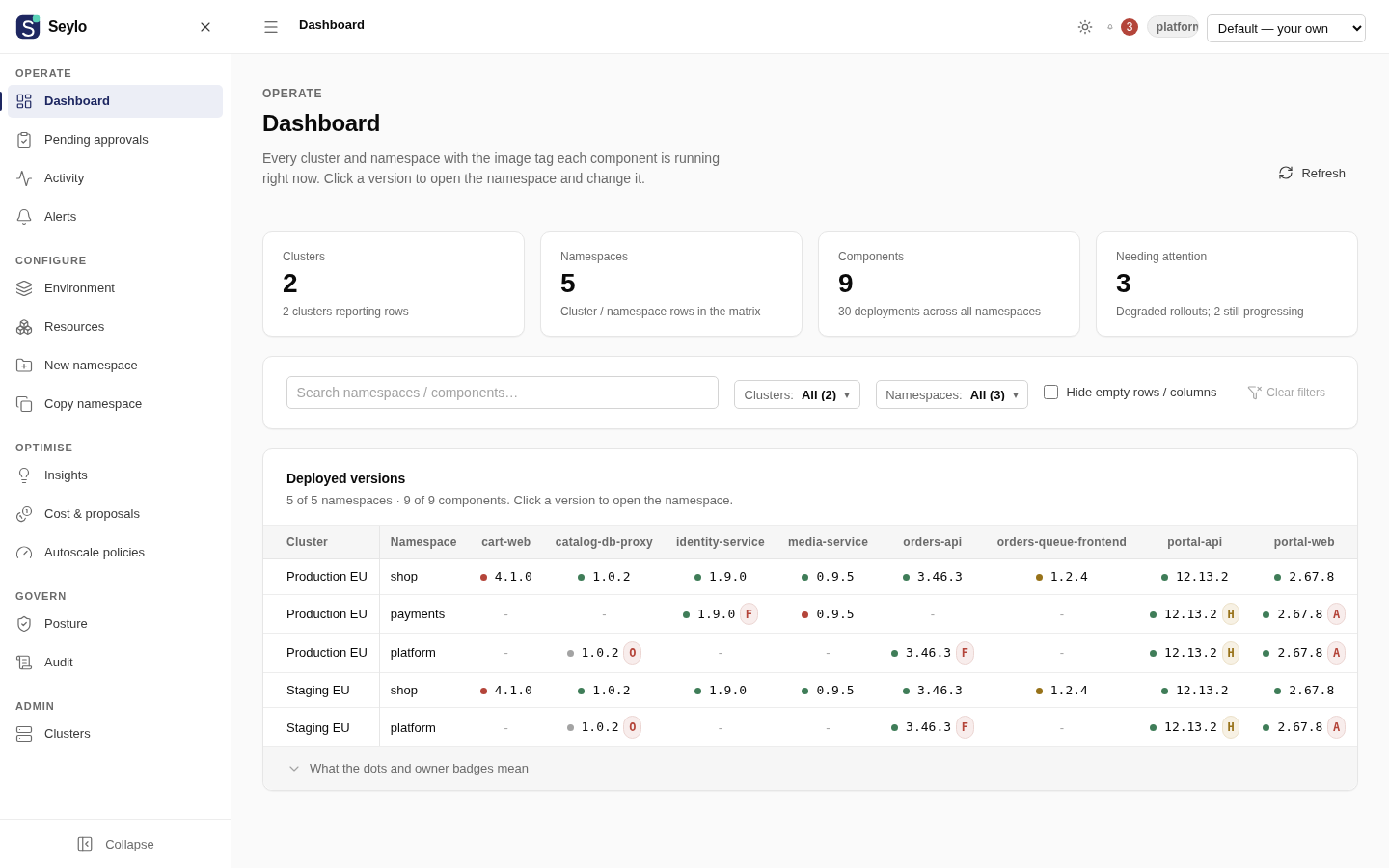Click the Seylo logo

(x=28, y=27)
